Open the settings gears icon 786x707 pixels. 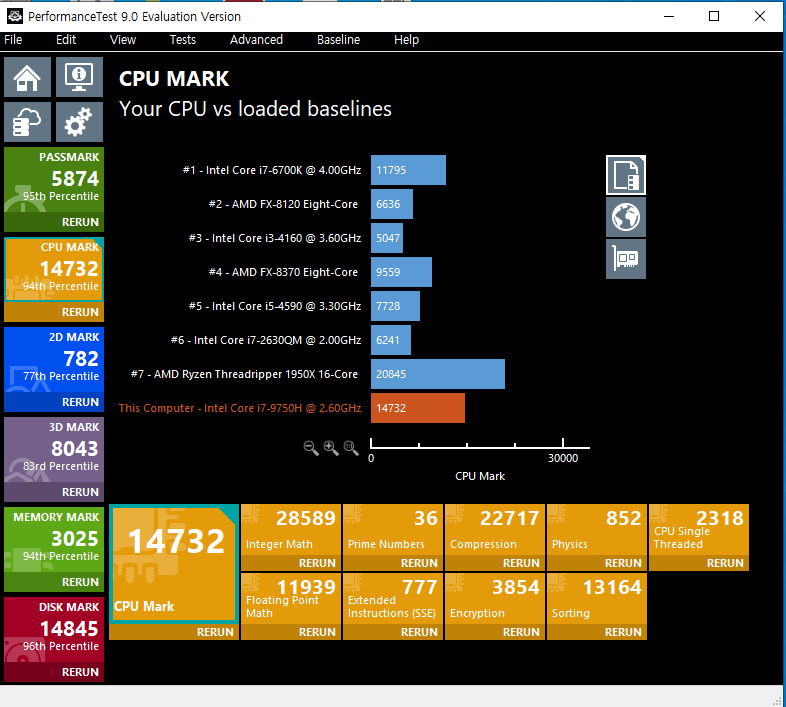[79, 122]
